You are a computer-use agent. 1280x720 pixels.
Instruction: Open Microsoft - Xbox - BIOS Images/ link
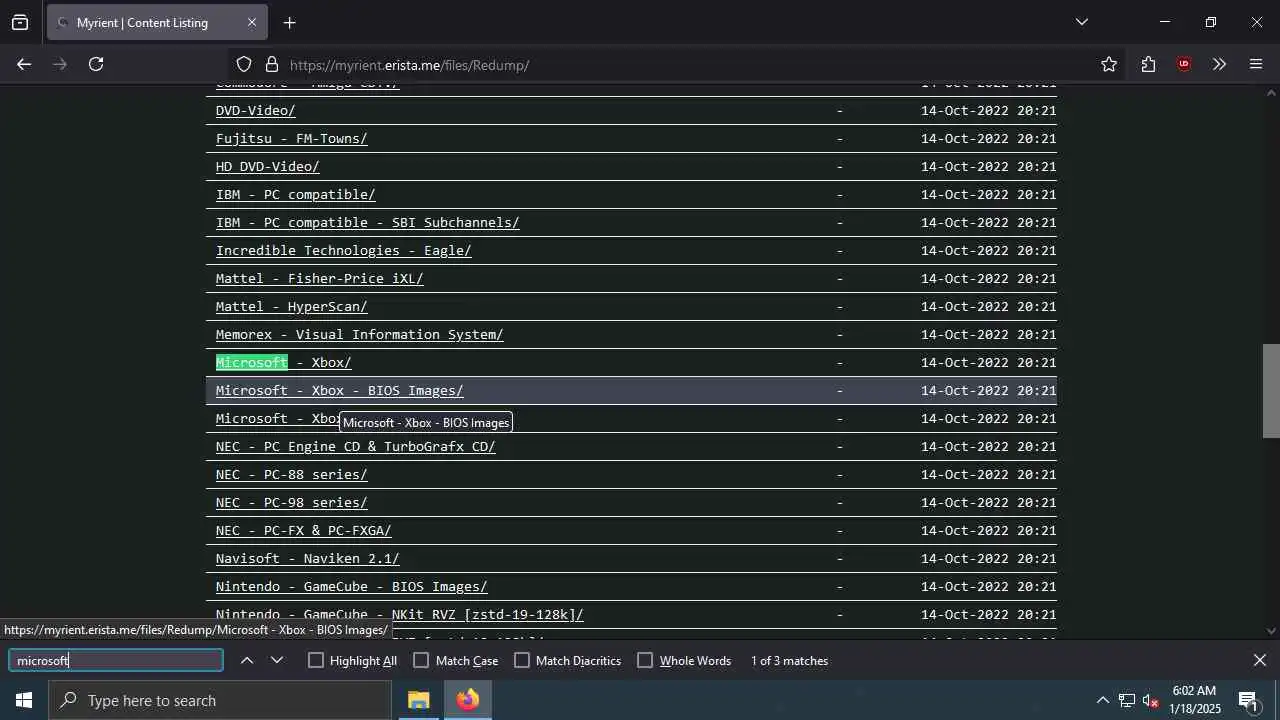339,390
